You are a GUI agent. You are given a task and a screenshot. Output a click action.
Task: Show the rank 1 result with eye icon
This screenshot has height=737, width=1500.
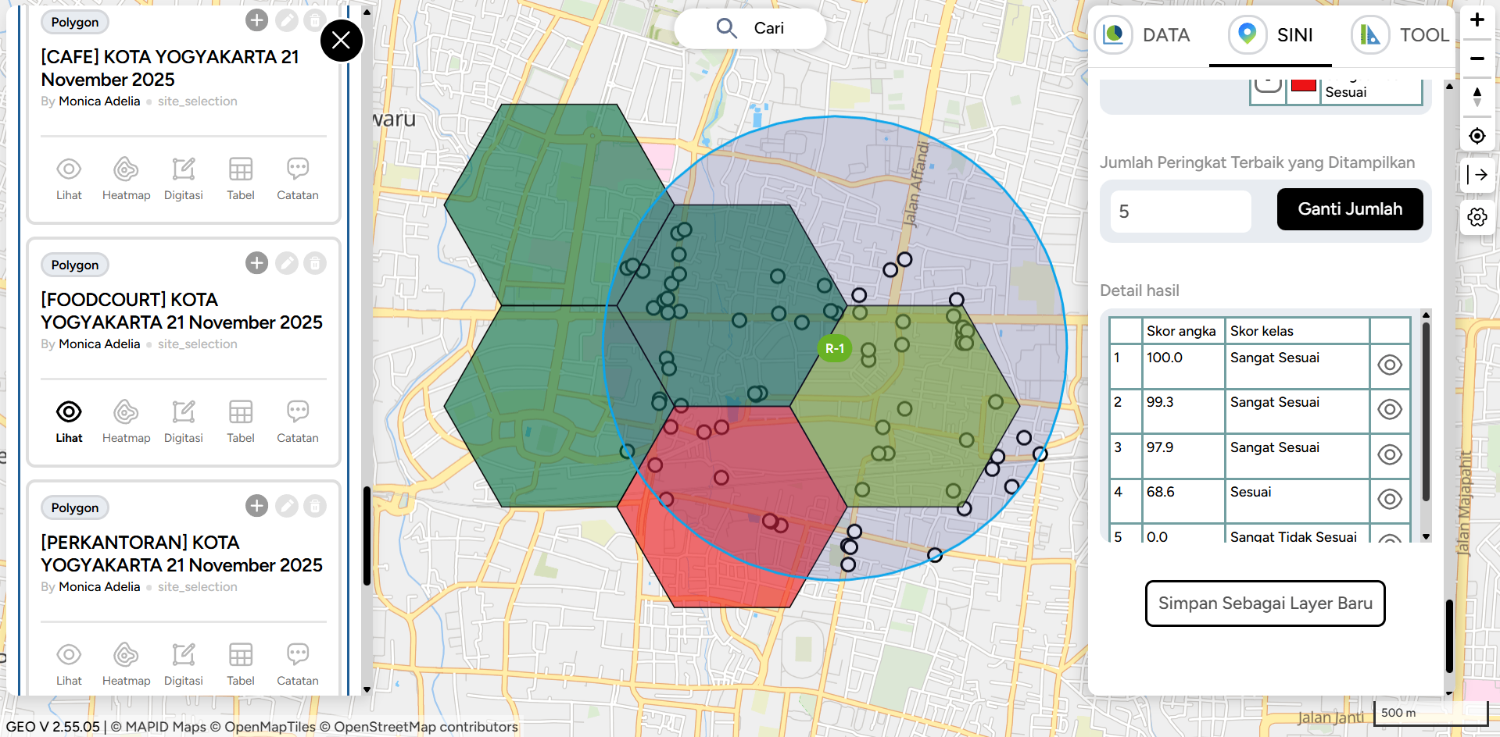coord(1390,365)
